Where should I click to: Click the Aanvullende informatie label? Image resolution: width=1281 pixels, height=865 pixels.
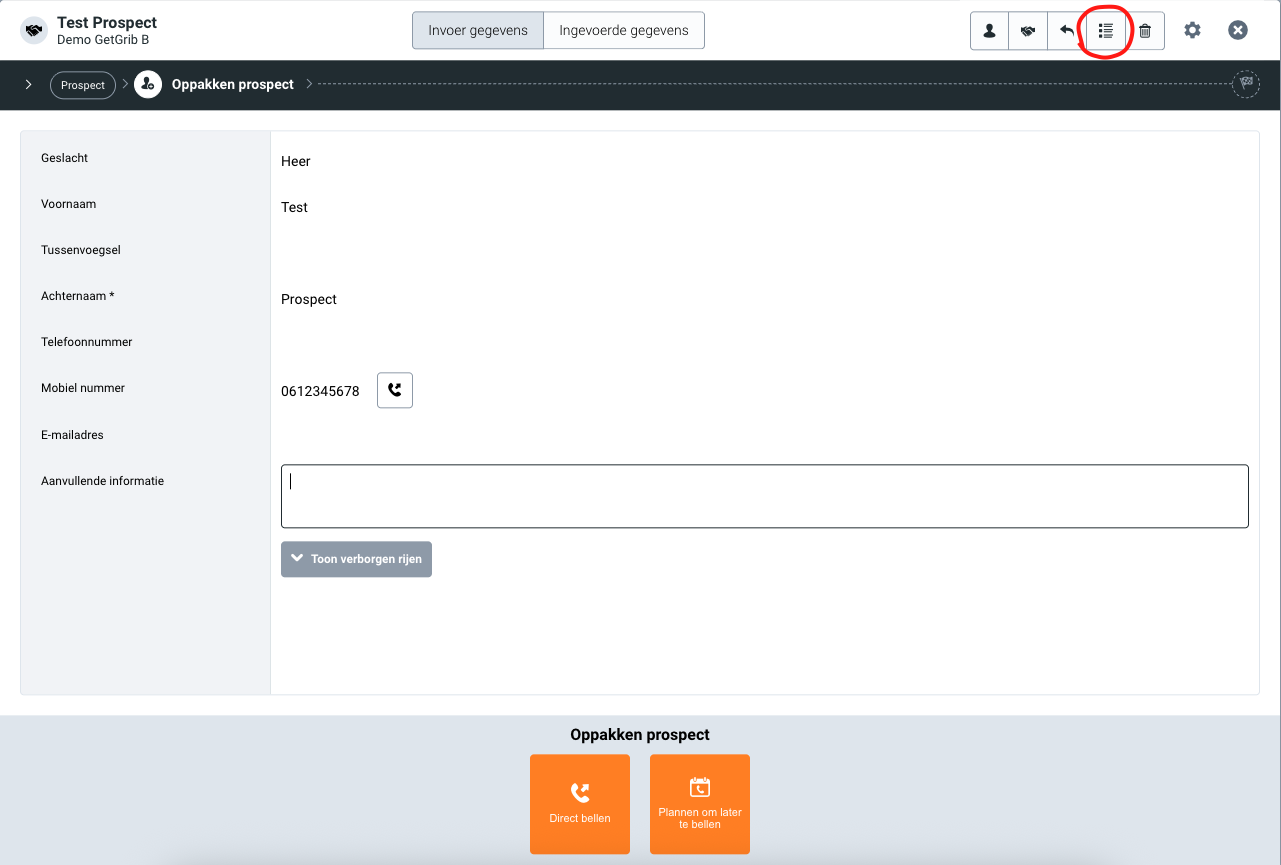point(102,481)
